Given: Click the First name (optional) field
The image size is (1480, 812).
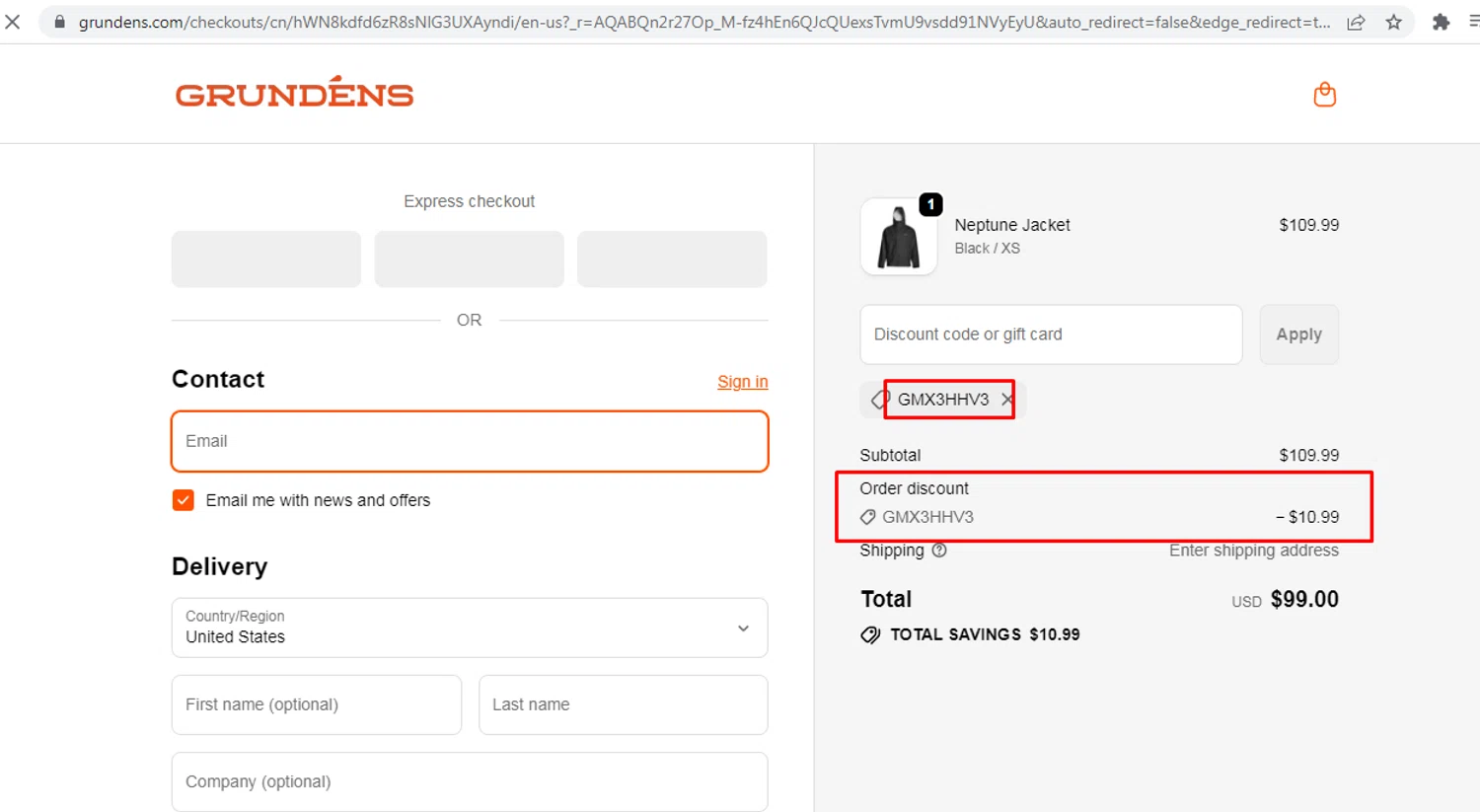Looking at the screenshot, I should [317, 704].
